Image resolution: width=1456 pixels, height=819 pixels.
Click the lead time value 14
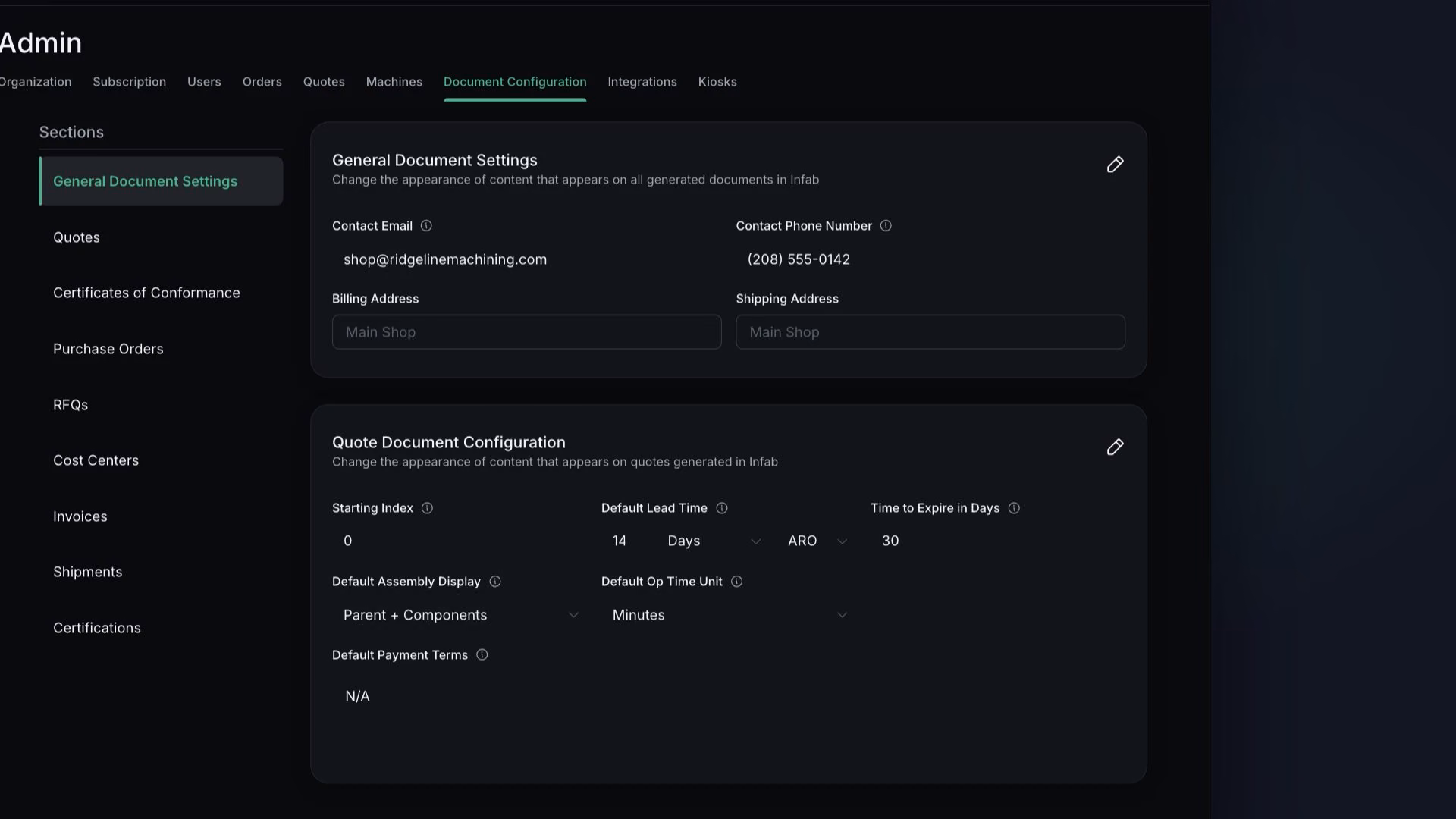tap(620, 541)
